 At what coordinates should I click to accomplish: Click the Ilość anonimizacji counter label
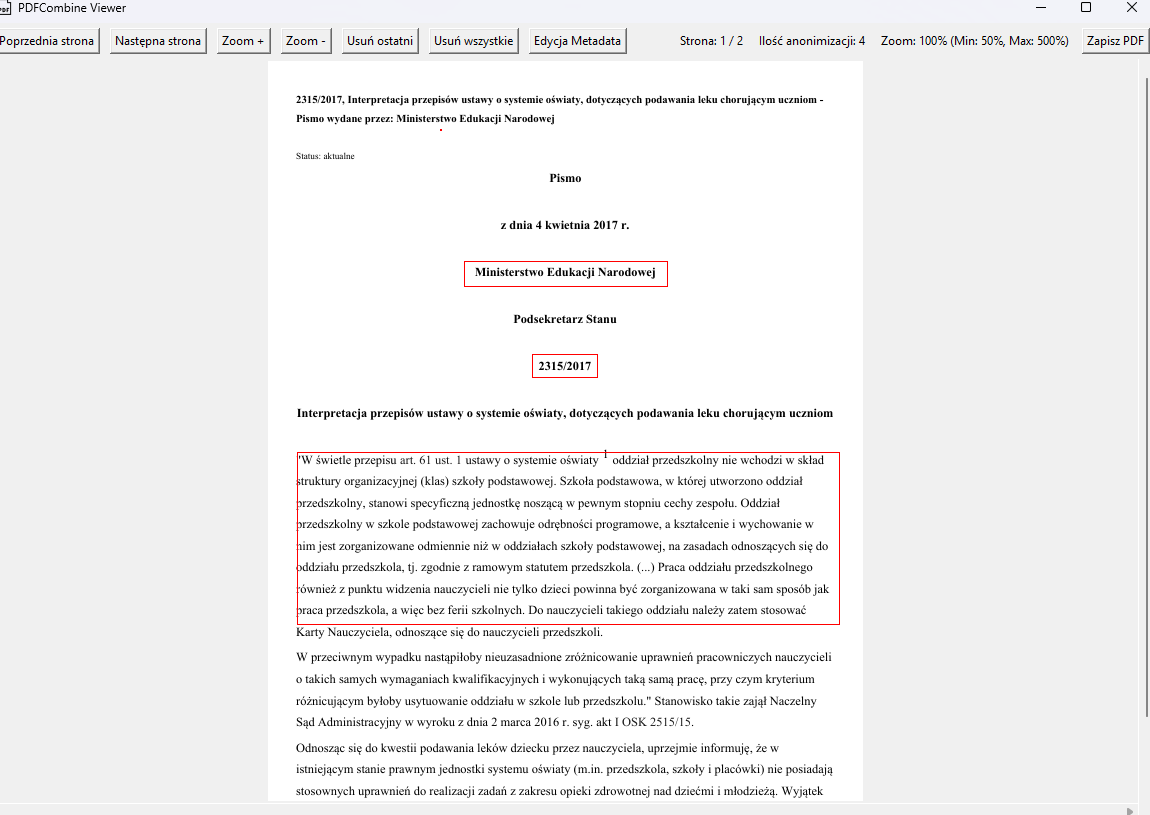(x=812, y=41)
